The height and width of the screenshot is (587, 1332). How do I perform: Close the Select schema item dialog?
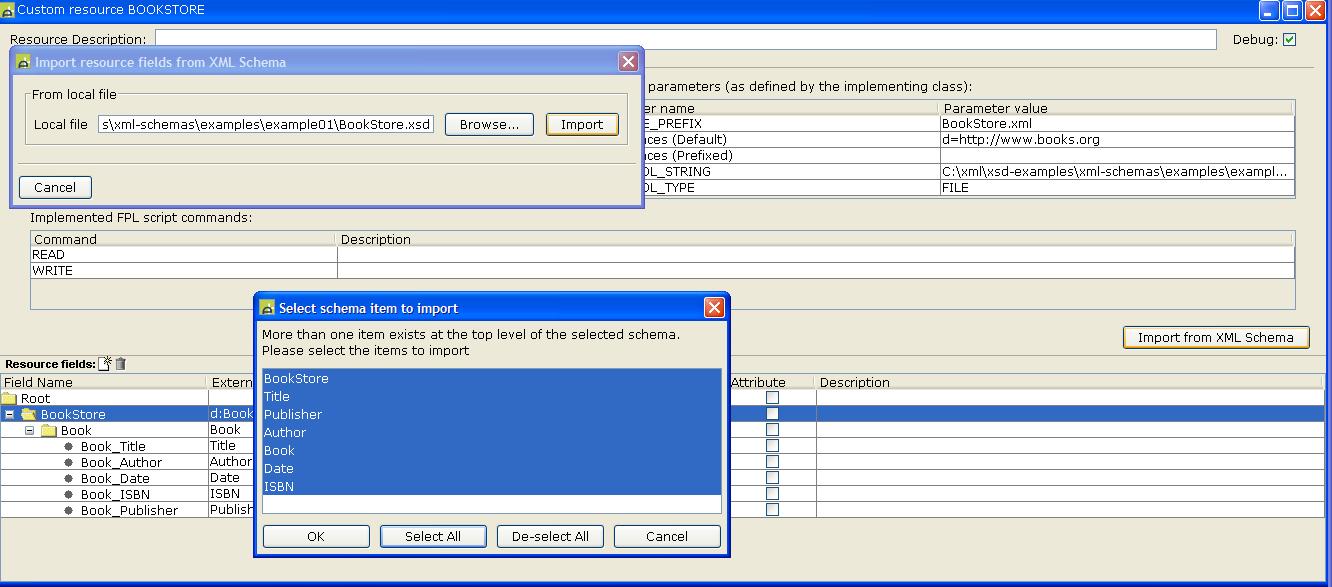click(x=714, y=308)
